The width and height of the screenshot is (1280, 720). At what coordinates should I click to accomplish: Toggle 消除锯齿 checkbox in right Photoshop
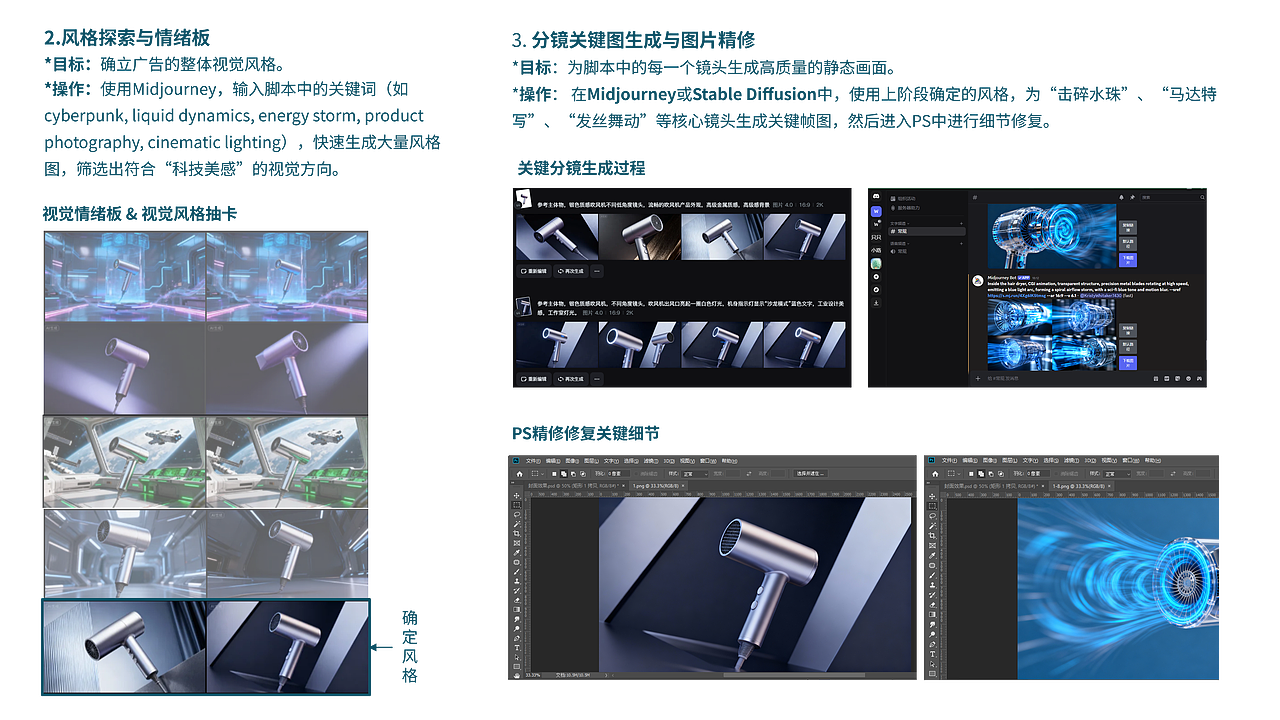click(1056, 474)
